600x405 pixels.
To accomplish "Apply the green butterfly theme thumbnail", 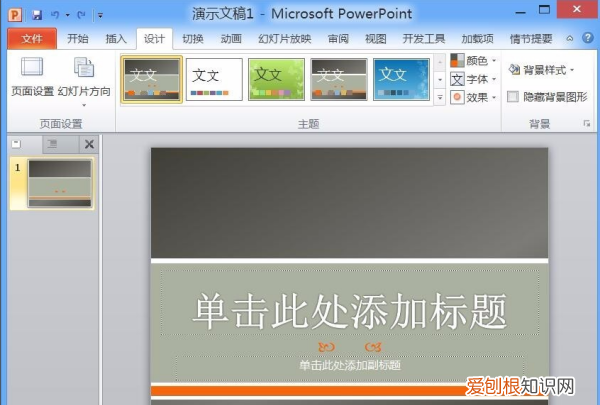I will (x=276, y=79).
